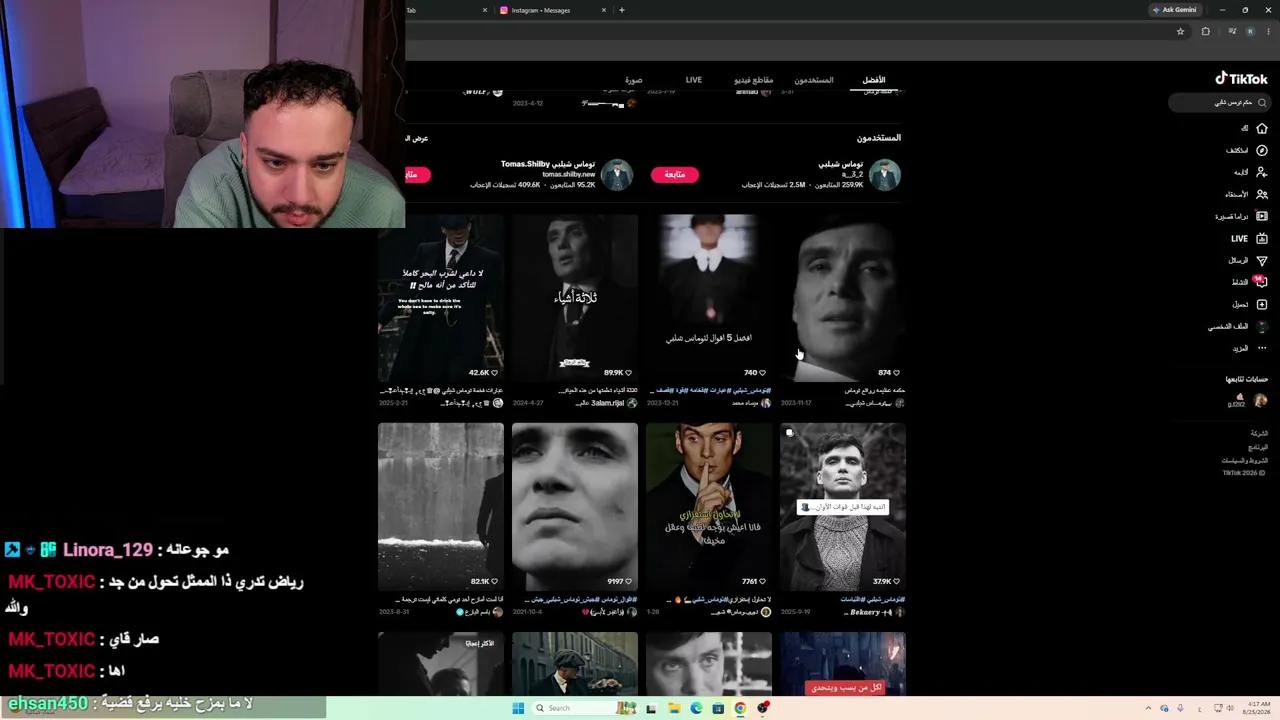Image resolution: width=1280 pixels, height=720 pixels.
Task: Select the صورة (Photo) results tab
Action: pyautogui.click(x=634, y=80)
